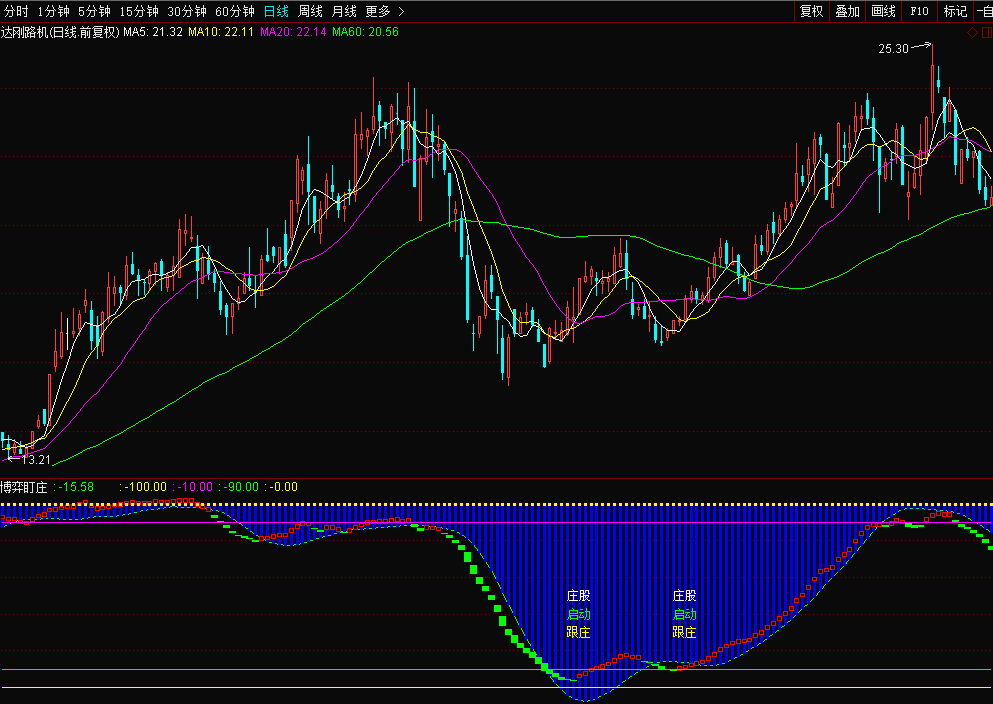993x704 pixels.
Task: Open F10 company info
Action: [x=919, y=11]
